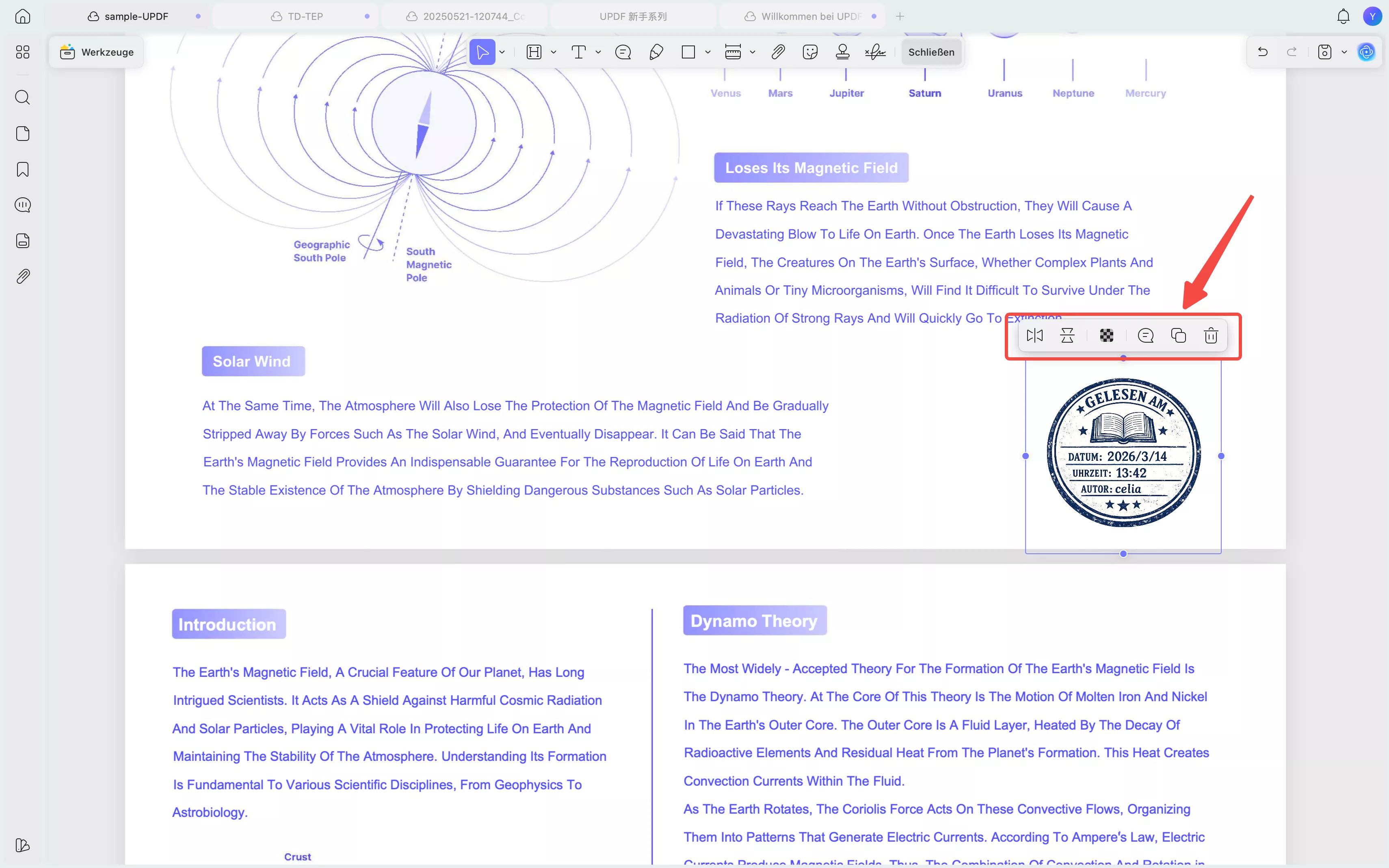Add a note to the stamp
Viewport: 1389px width, 868px height.
1145,335
